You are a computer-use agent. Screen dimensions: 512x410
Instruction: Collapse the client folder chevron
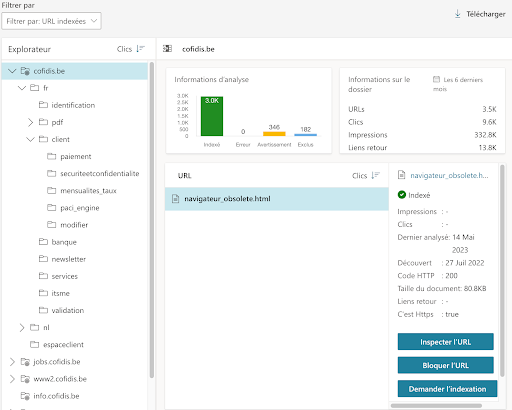(x=30, y=139)
